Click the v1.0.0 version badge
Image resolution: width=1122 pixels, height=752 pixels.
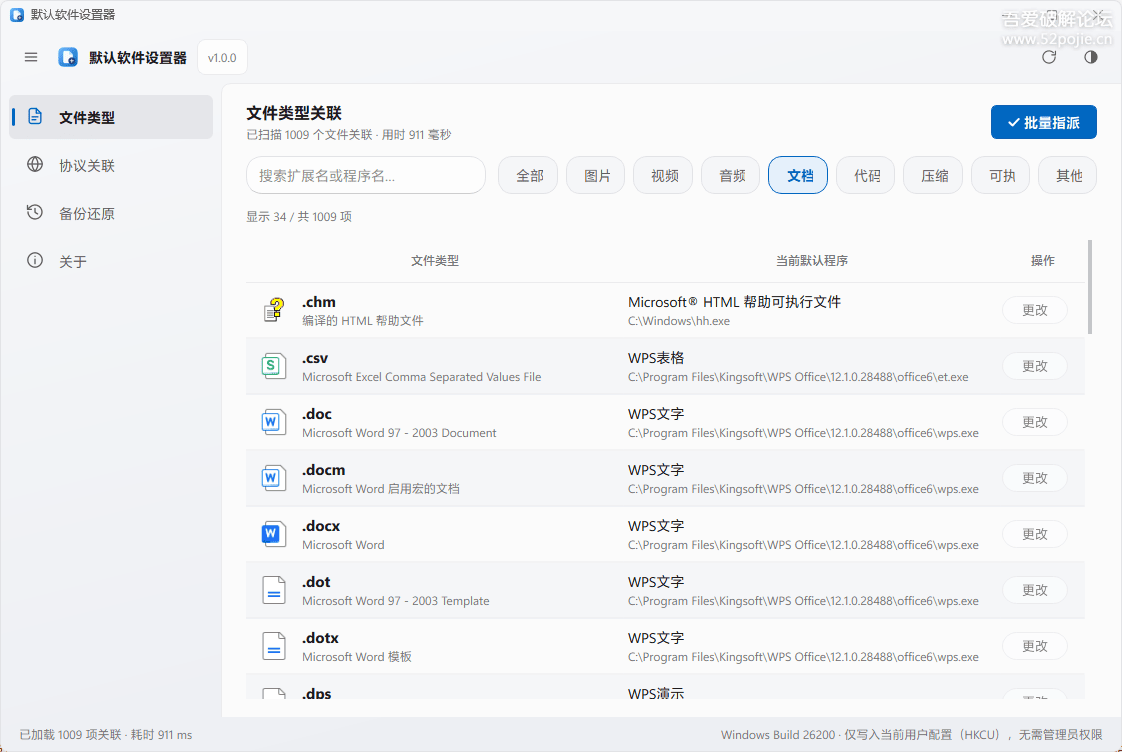222,57
